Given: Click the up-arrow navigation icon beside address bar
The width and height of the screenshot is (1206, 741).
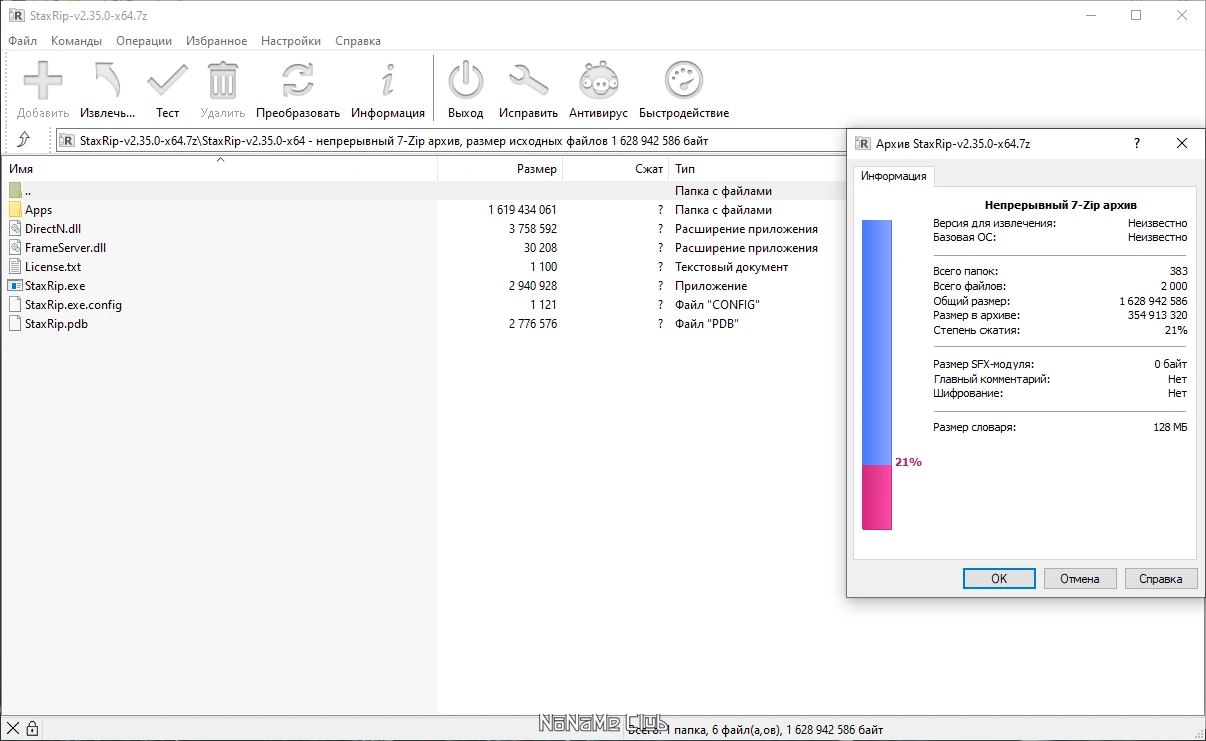Looking at the screenshot, I should pyautogui.click(x=25, y=141).
